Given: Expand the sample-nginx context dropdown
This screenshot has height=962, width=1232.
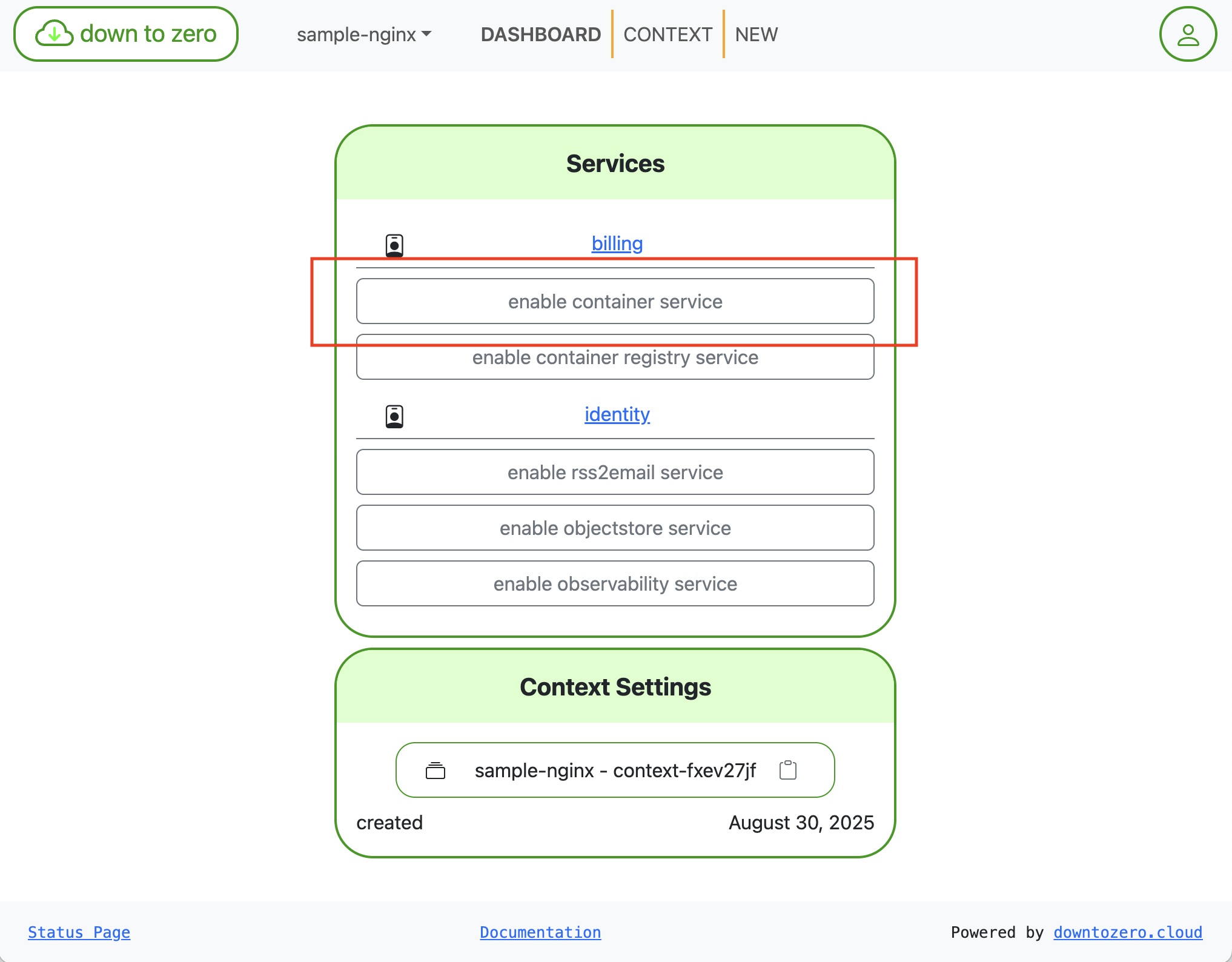Looking at the screenshot, I should tap(364, 35).
